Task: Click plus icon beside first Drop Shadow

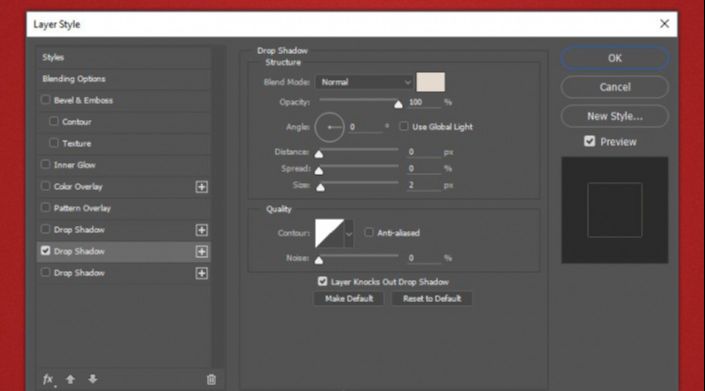Action: 201,230
